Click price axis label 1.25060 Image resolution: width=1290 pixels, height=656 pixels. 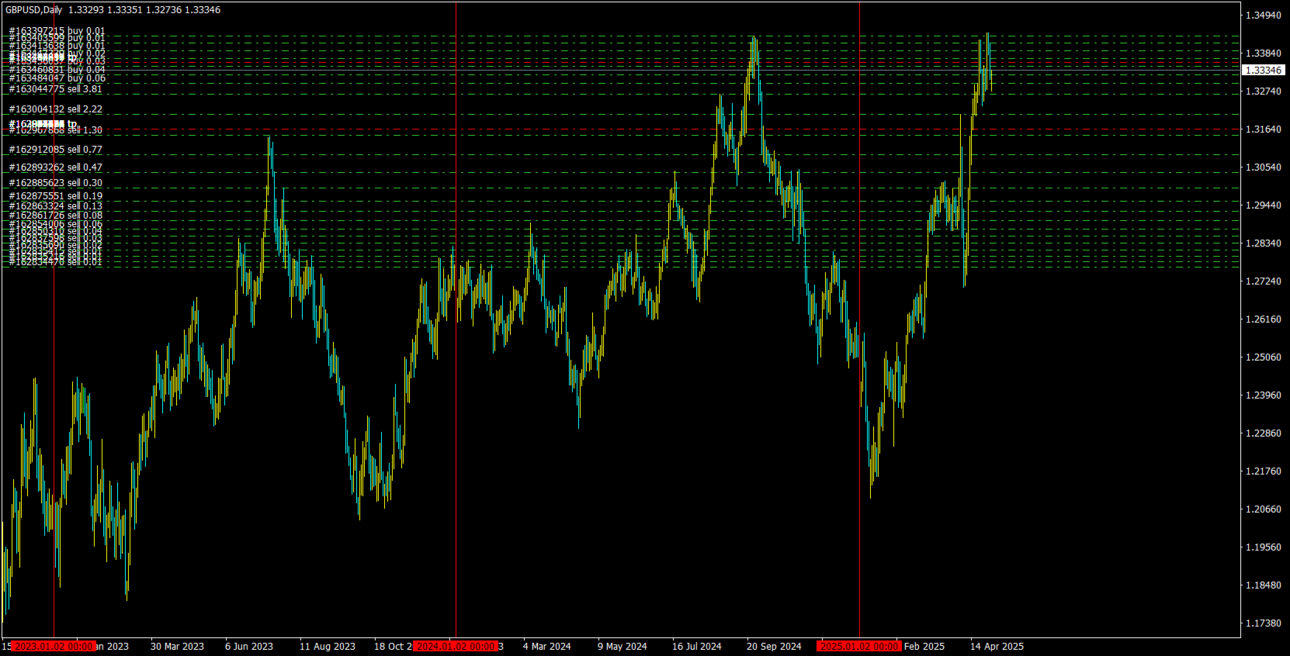[x=1265, y=357]
